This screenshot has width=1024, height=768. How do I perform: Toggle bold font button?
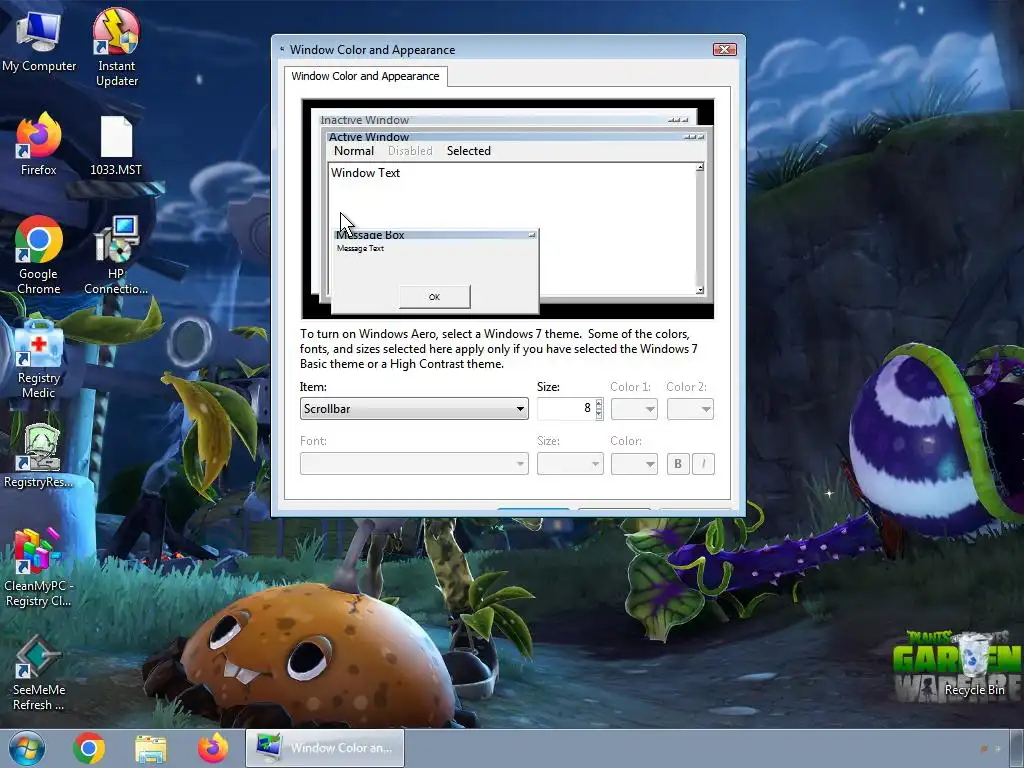point(678,464)
